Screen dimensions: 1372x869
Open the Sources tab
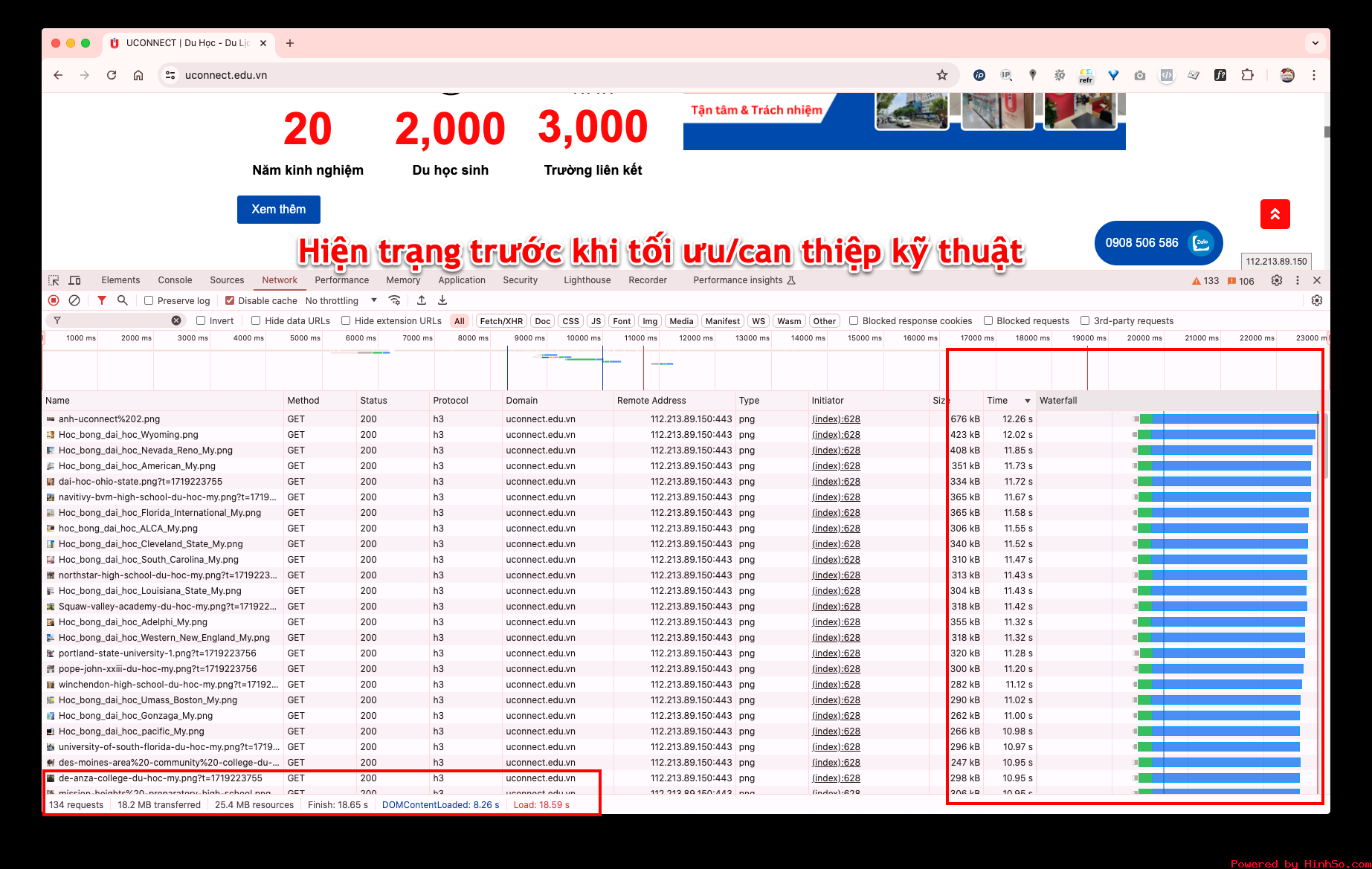coord(227,280)
